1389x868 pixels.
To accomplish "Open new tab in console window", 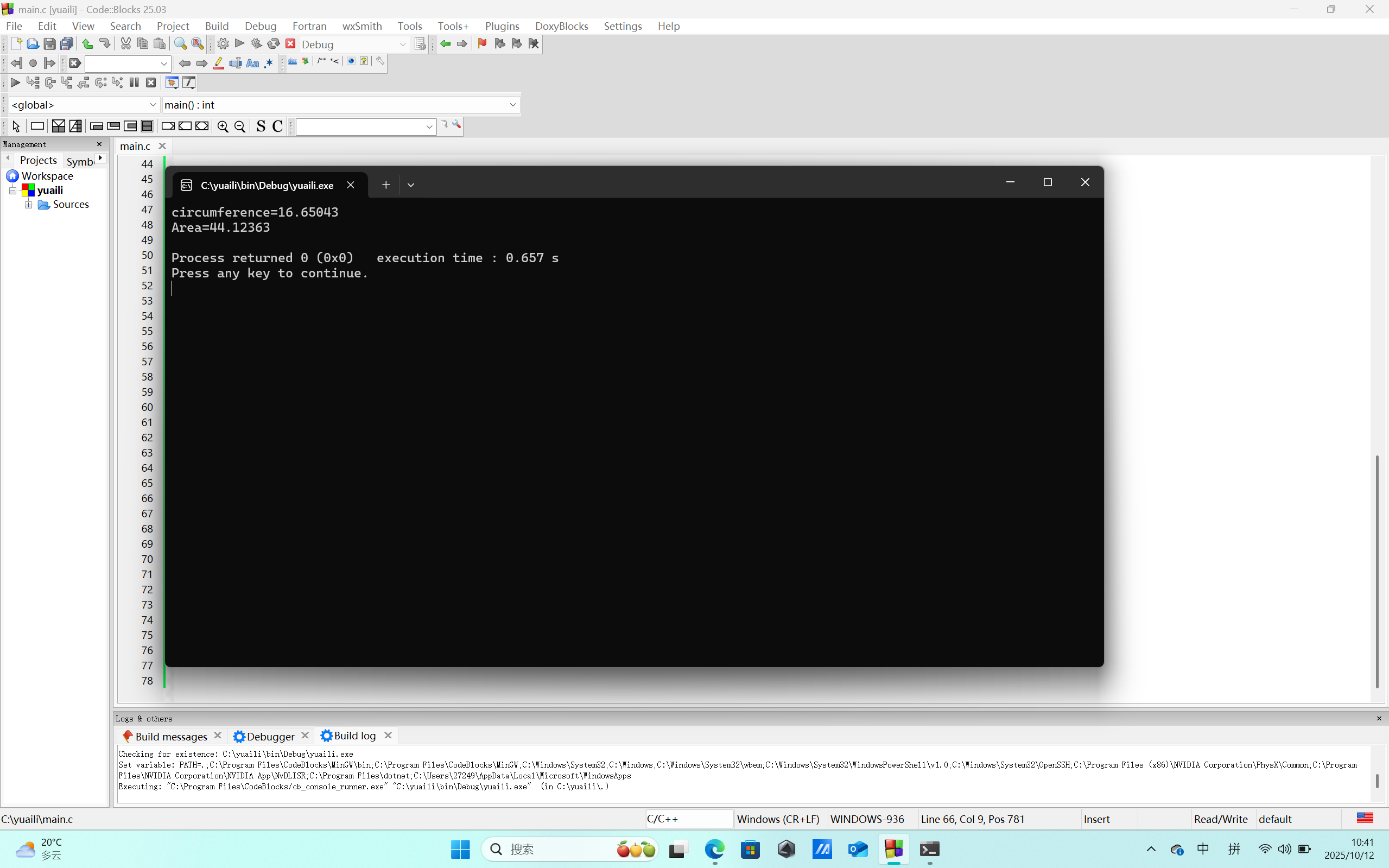I will pyautogui.click(x=386, y=185).
